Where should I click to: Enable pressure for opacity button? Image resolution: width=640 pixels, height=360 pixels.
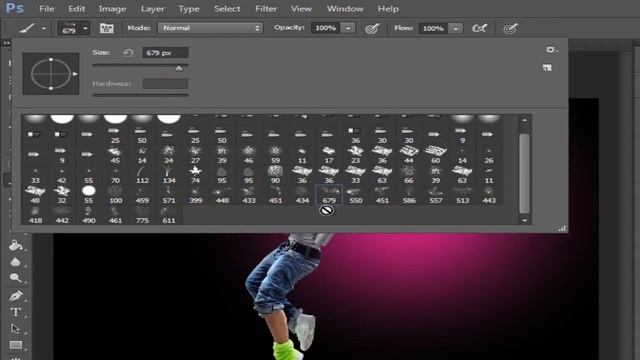click(372, 29)
